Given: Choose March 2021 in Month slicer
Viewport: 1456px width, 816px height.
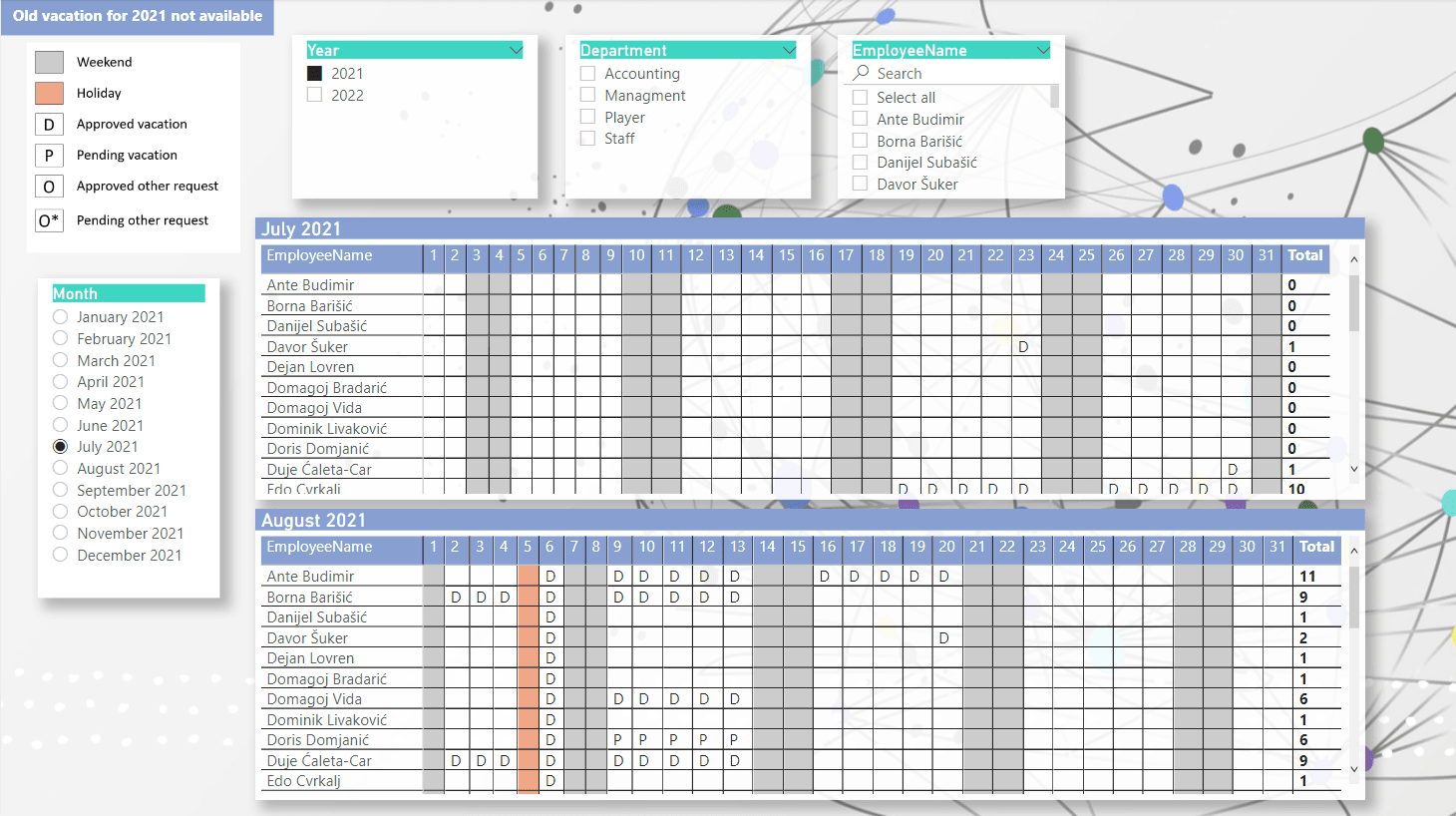Looking at the screenshot, I should (60, 360).
